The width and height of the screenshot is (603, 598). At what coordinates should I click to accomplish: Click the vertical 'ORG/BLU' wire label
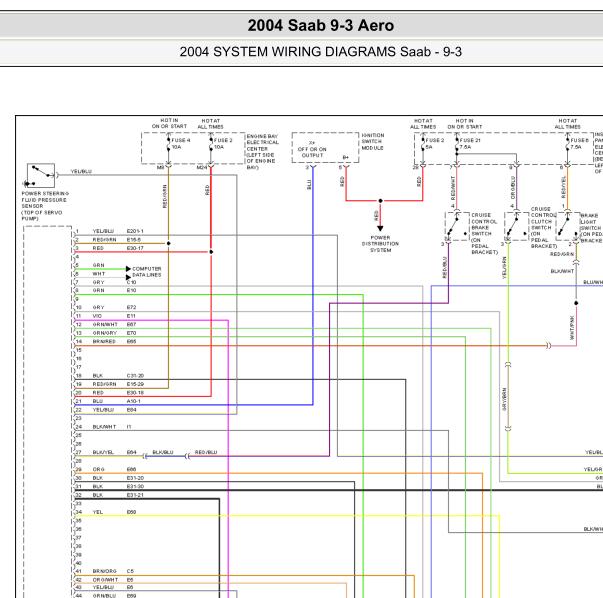(x=513, y=188)
